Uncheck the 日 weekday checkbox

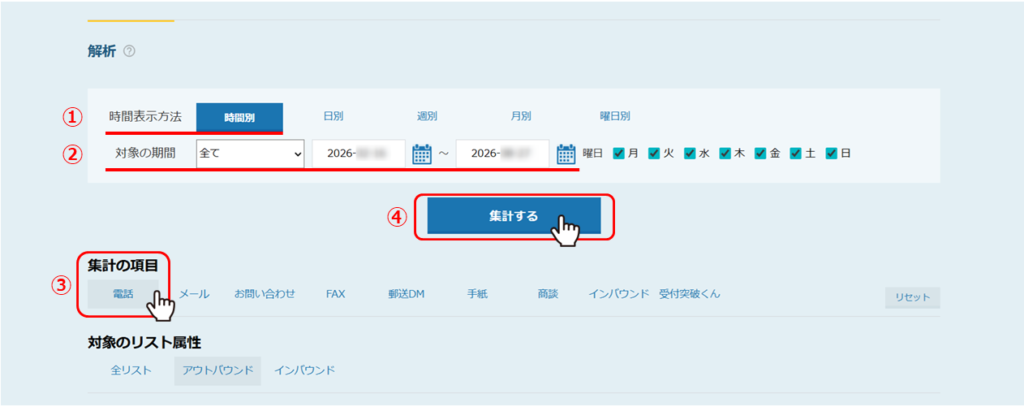click(x=832, y=154)
